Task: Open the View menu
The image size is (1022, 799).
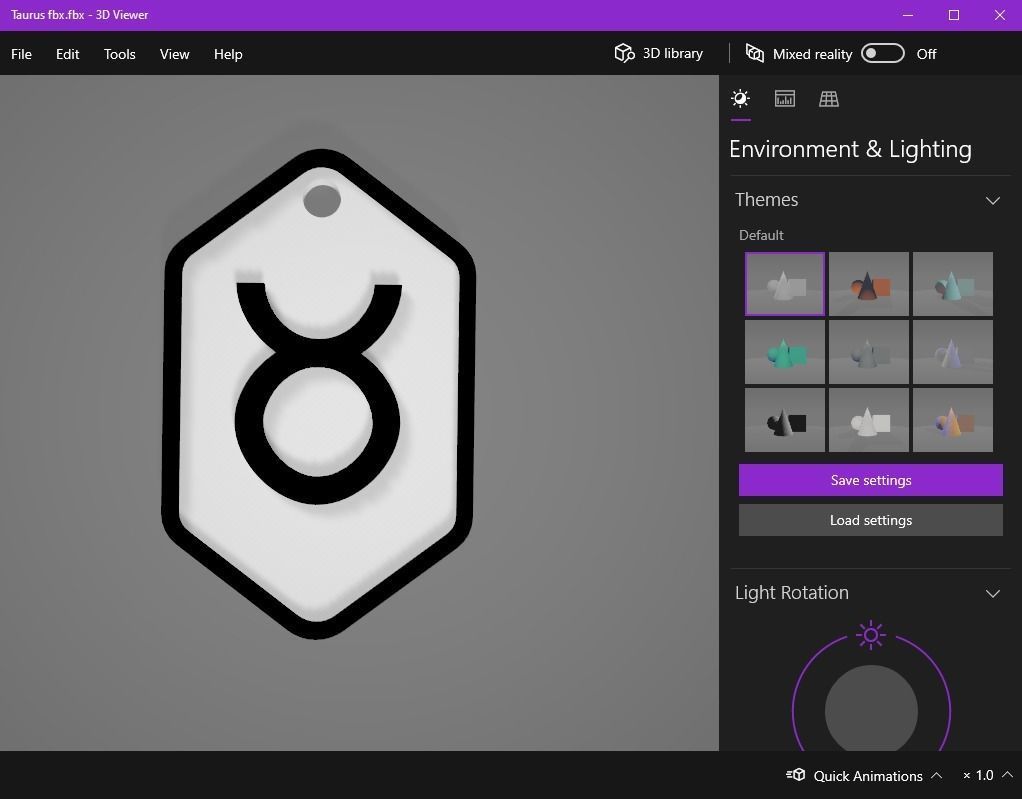Action: coord(174,54)
